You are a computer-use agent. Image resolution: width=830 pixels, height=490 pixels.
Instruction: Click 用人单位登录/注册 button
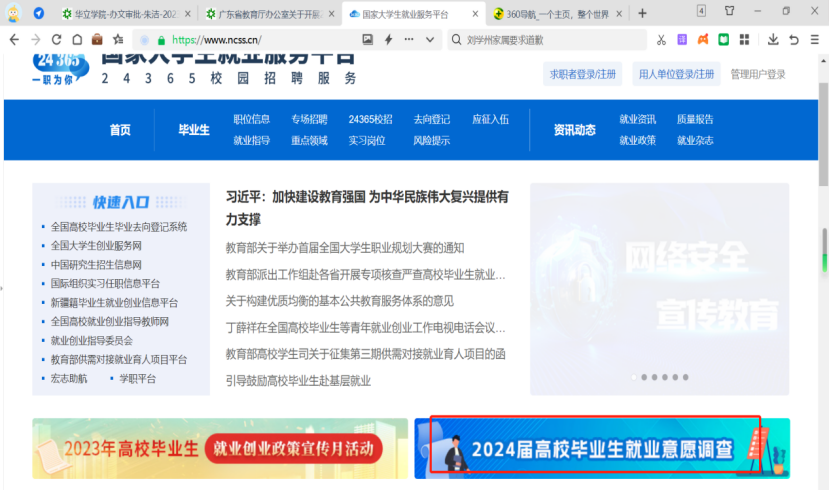[x=677, y=75]
